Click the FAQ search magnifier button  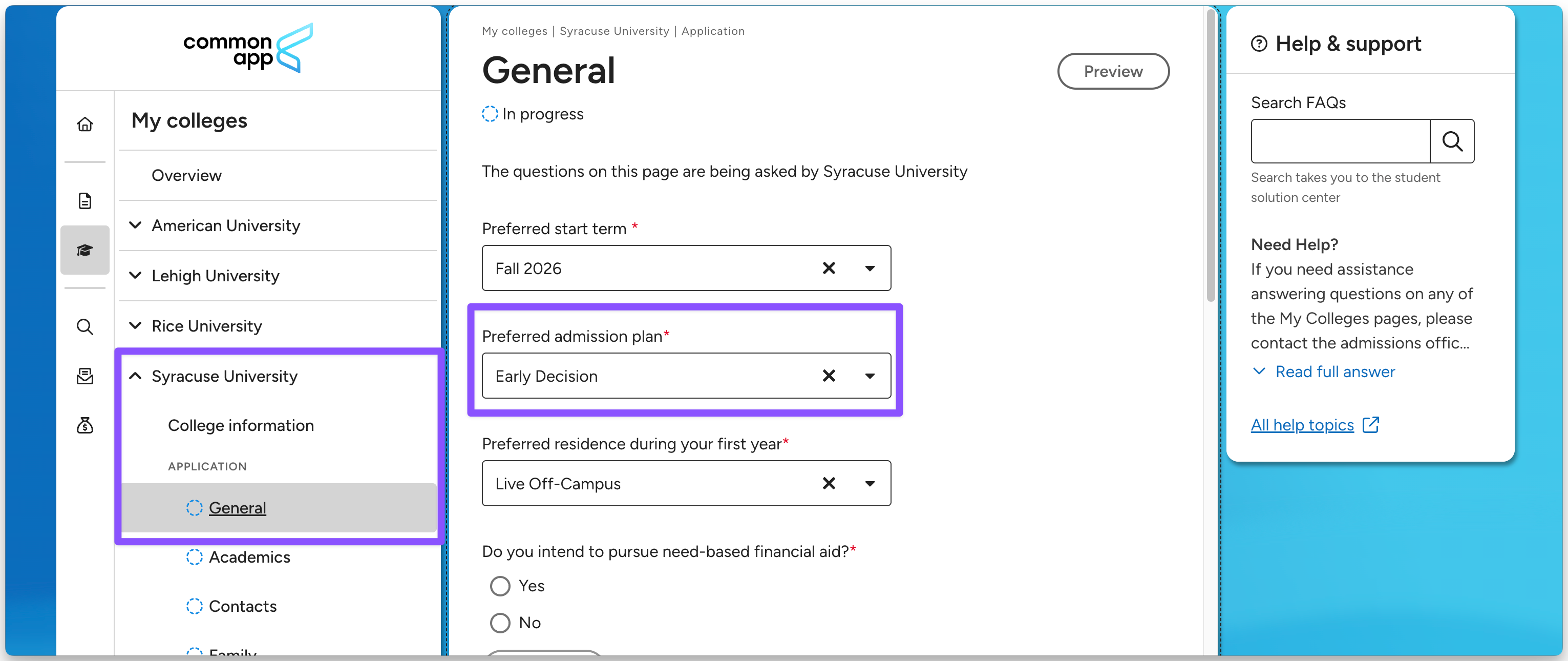(1452, 141)
